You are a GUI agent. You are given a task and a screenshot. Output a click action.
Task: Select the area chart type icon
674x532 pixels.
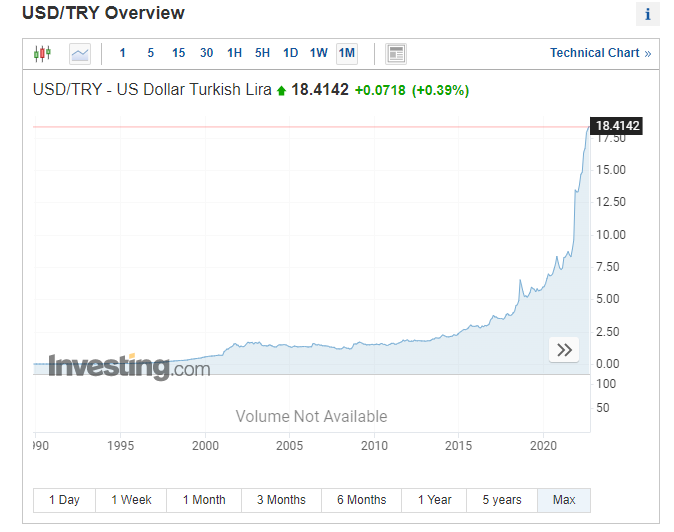click(79, 53)
